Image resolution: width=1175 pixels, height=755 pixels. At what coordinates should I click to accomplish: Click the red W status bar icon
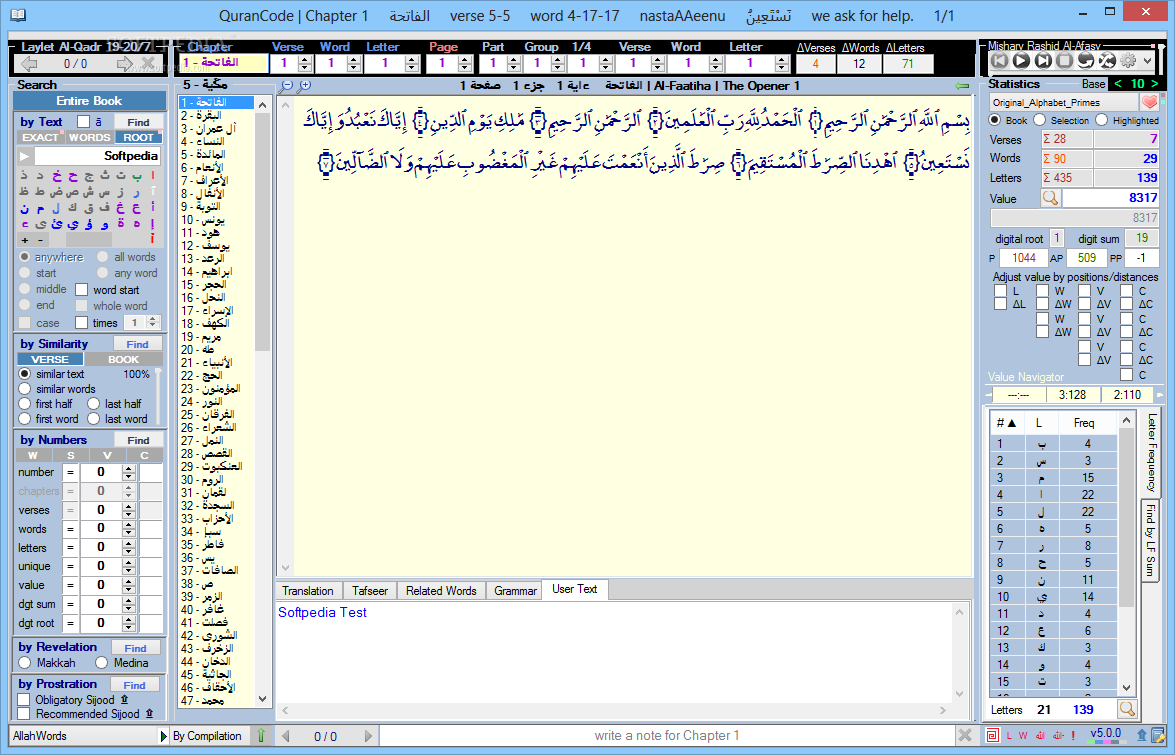(x=1023, y=736)
